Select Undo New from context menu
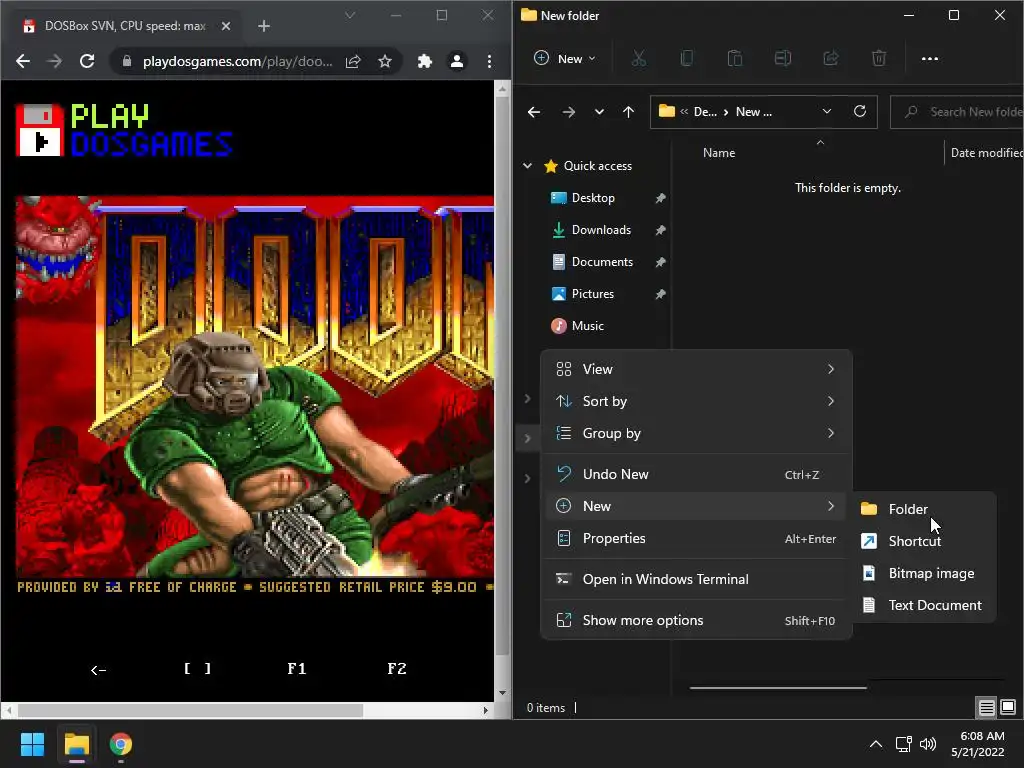Screen dimensions: 1024x768 (697, 474)
